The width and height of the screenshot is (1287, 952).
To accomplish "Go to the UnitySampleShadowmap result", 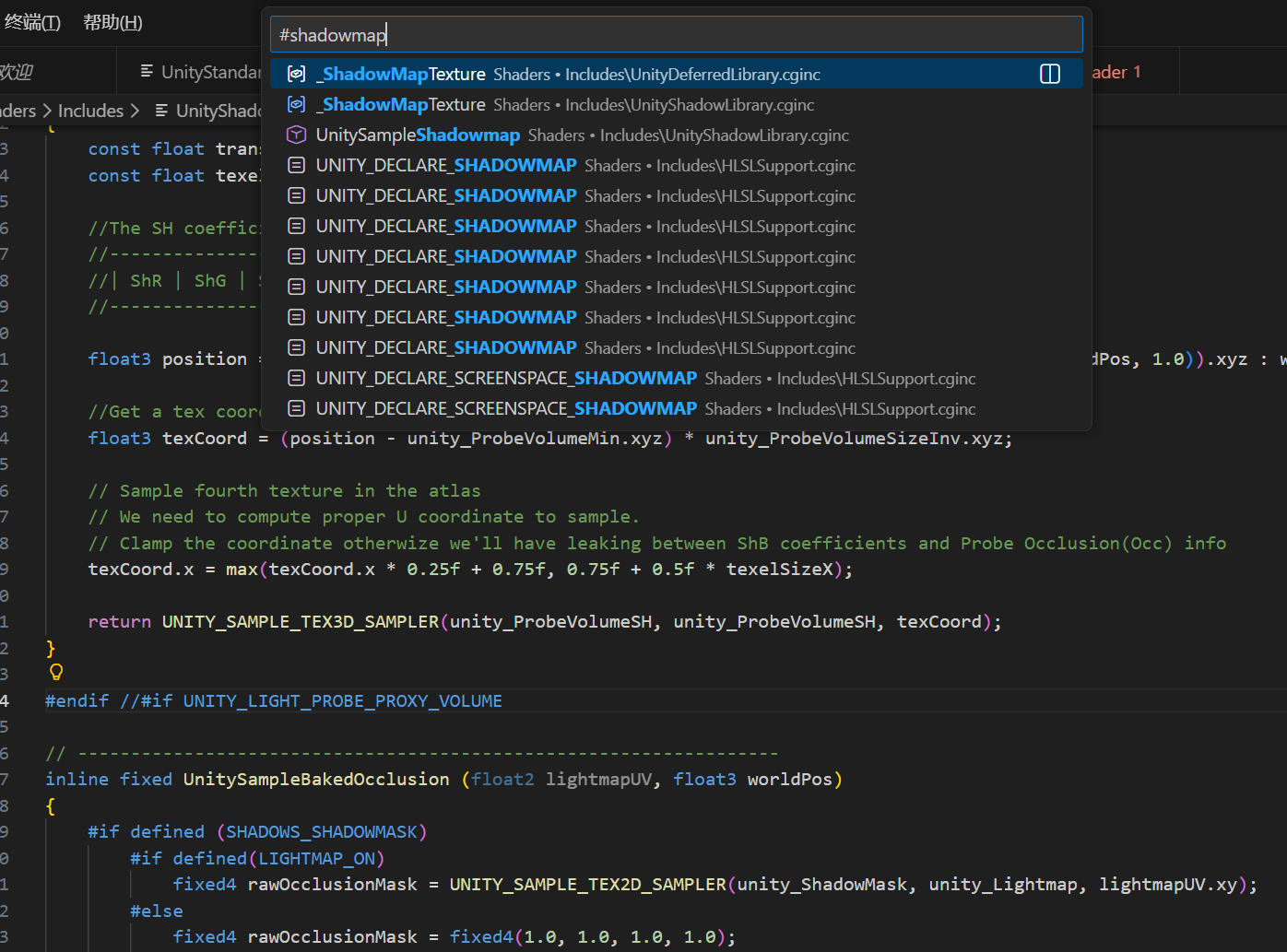I will [x=676, y=135].
